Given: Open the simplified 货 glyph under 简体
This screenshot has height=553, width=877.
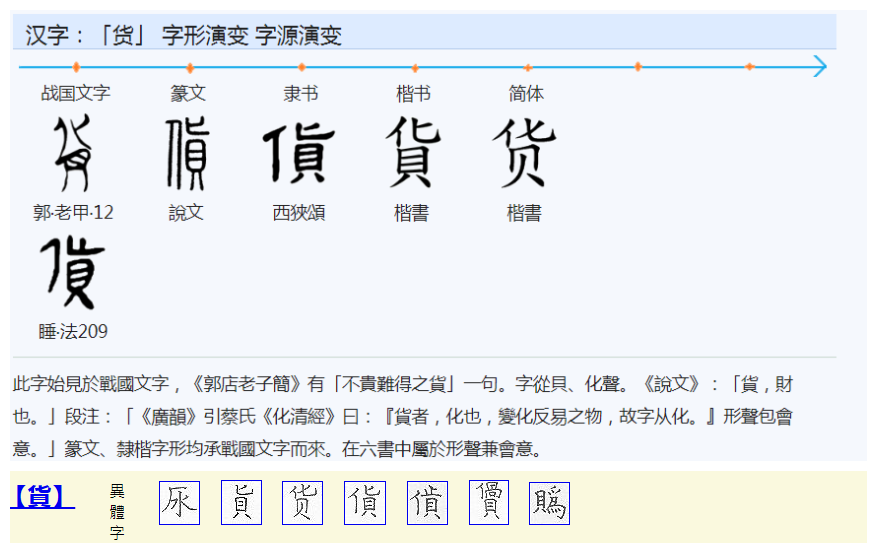Looking at the screenshot, I should [x=524, y=152].
